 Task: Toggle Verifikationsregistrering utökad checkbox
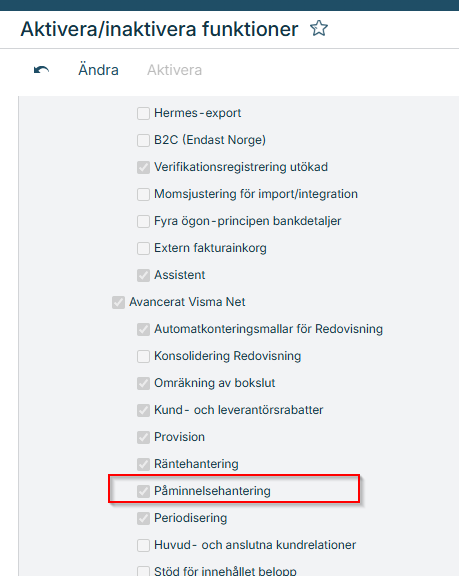[x=143, y=167]
